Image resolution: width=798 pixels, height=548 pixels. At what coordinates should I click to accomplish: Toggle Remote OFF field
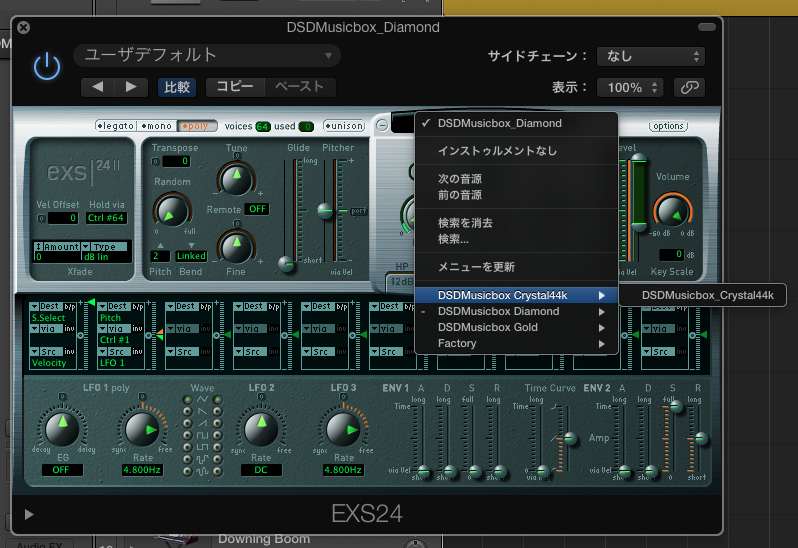click(257, 209)
